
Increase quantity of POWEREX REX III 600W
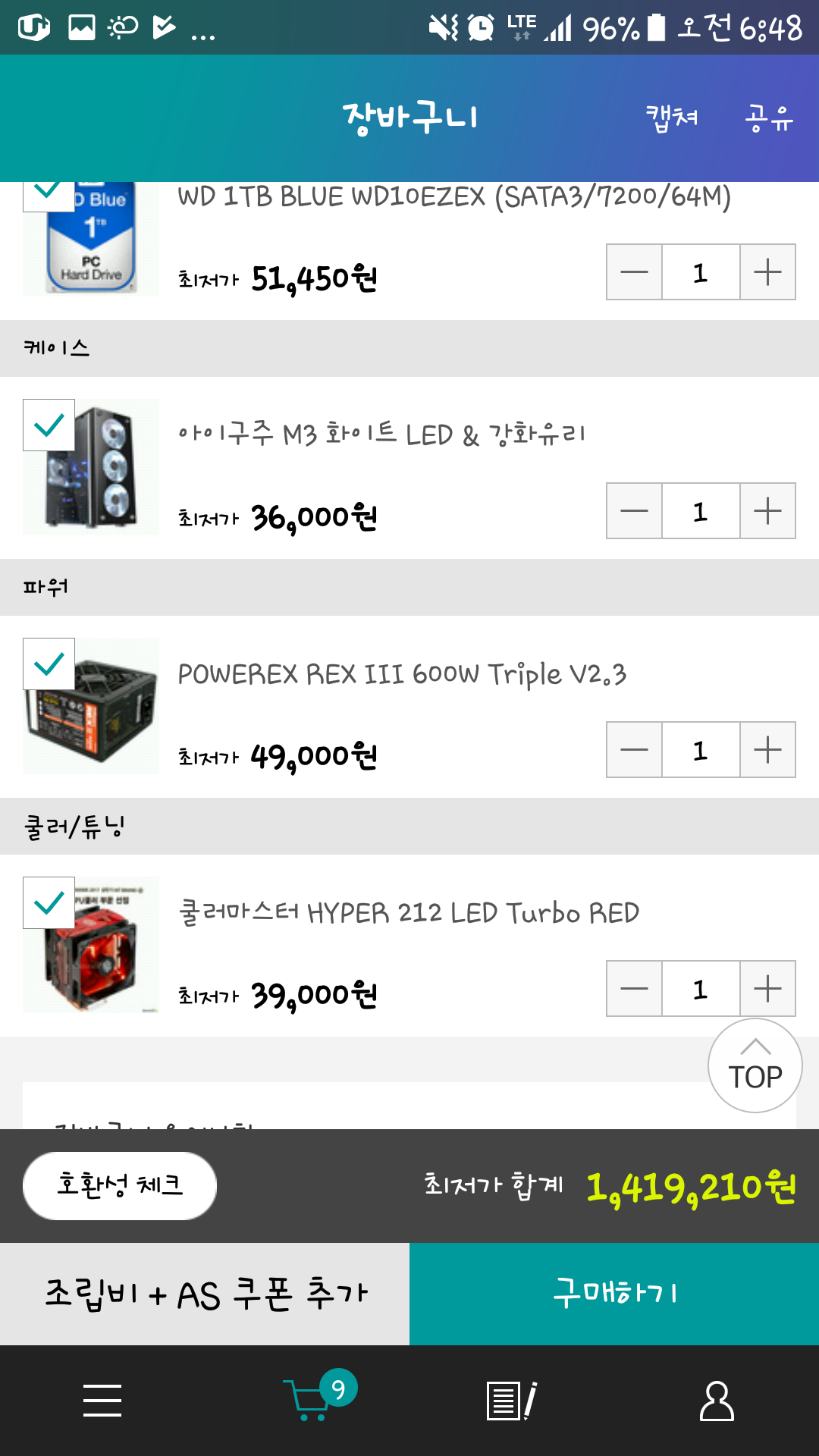(767, 750)
